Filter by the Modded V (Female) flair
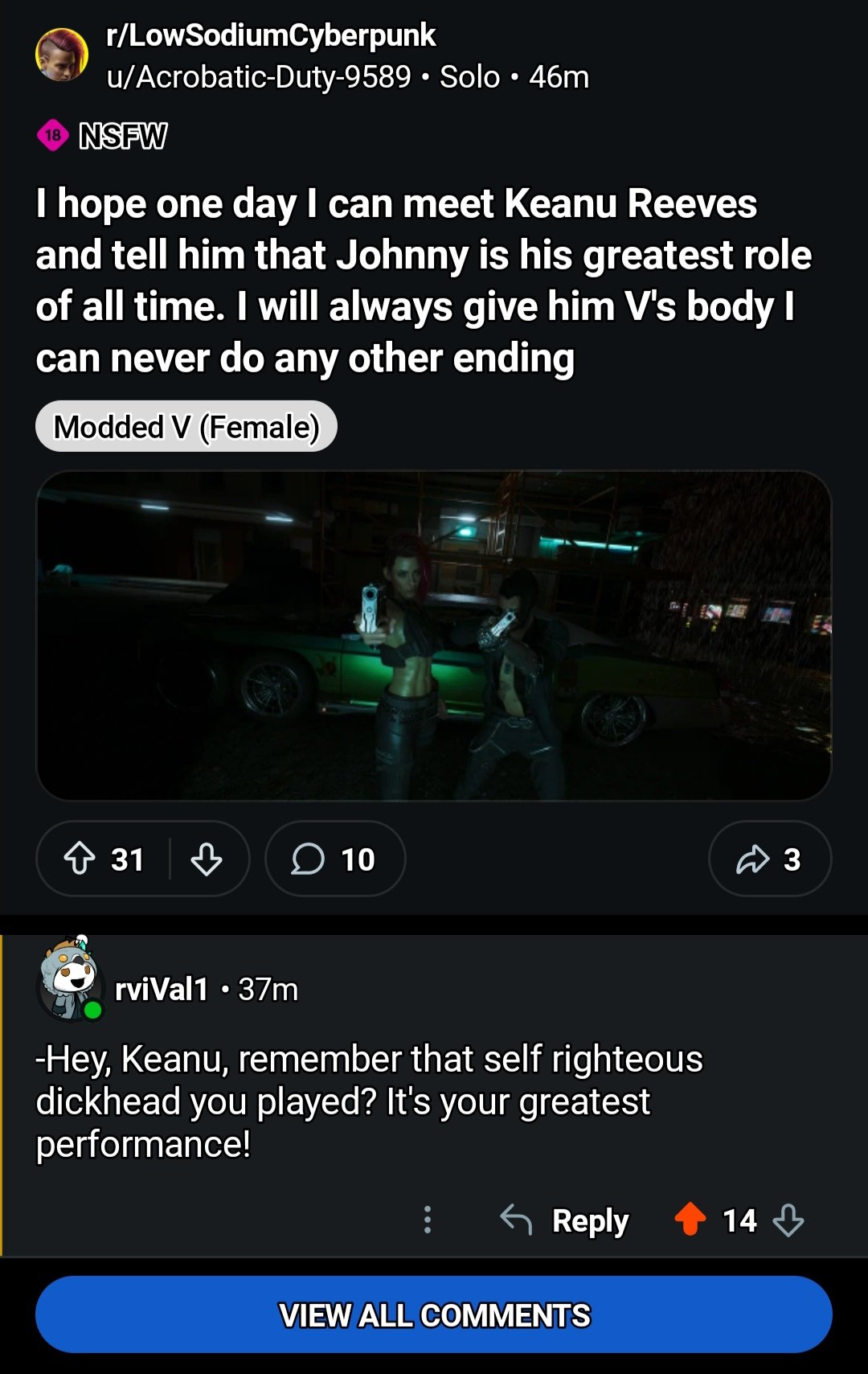This screenshot has width=868, height=1374. coord(186,426)
